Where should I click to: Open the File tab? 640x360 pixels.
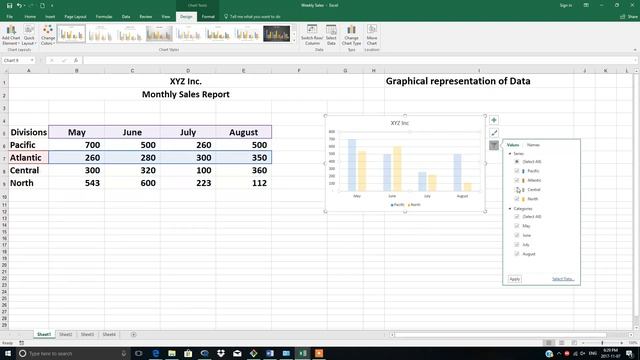coord(9,17)
